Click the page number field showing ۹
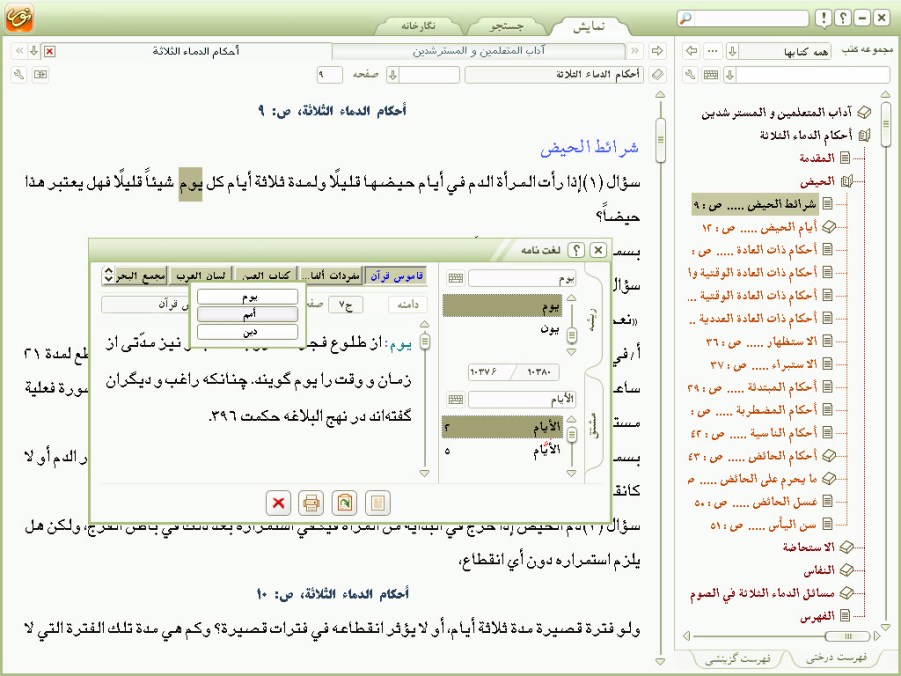Image resolution: width=901 pixels, height=676 pixels. click(330, 75)
